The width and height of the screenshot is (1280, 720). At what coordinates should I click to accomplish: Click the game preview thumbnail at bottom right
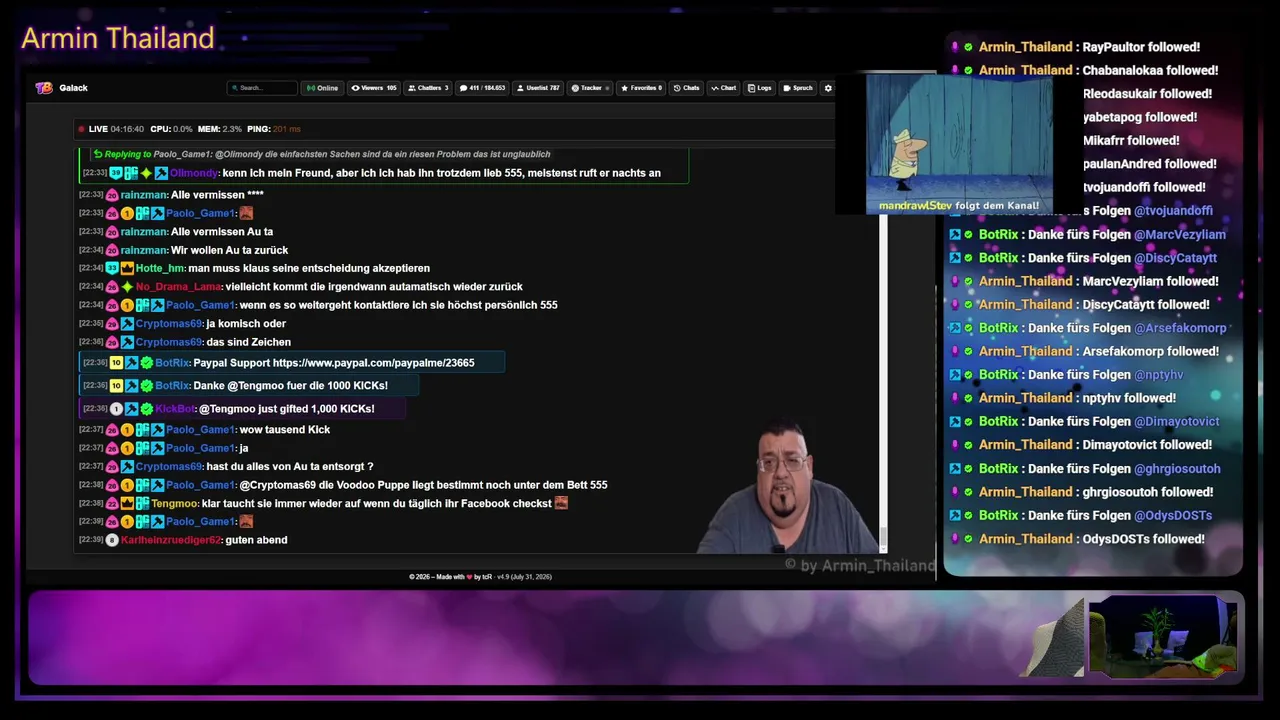(x=1163, y=636)
